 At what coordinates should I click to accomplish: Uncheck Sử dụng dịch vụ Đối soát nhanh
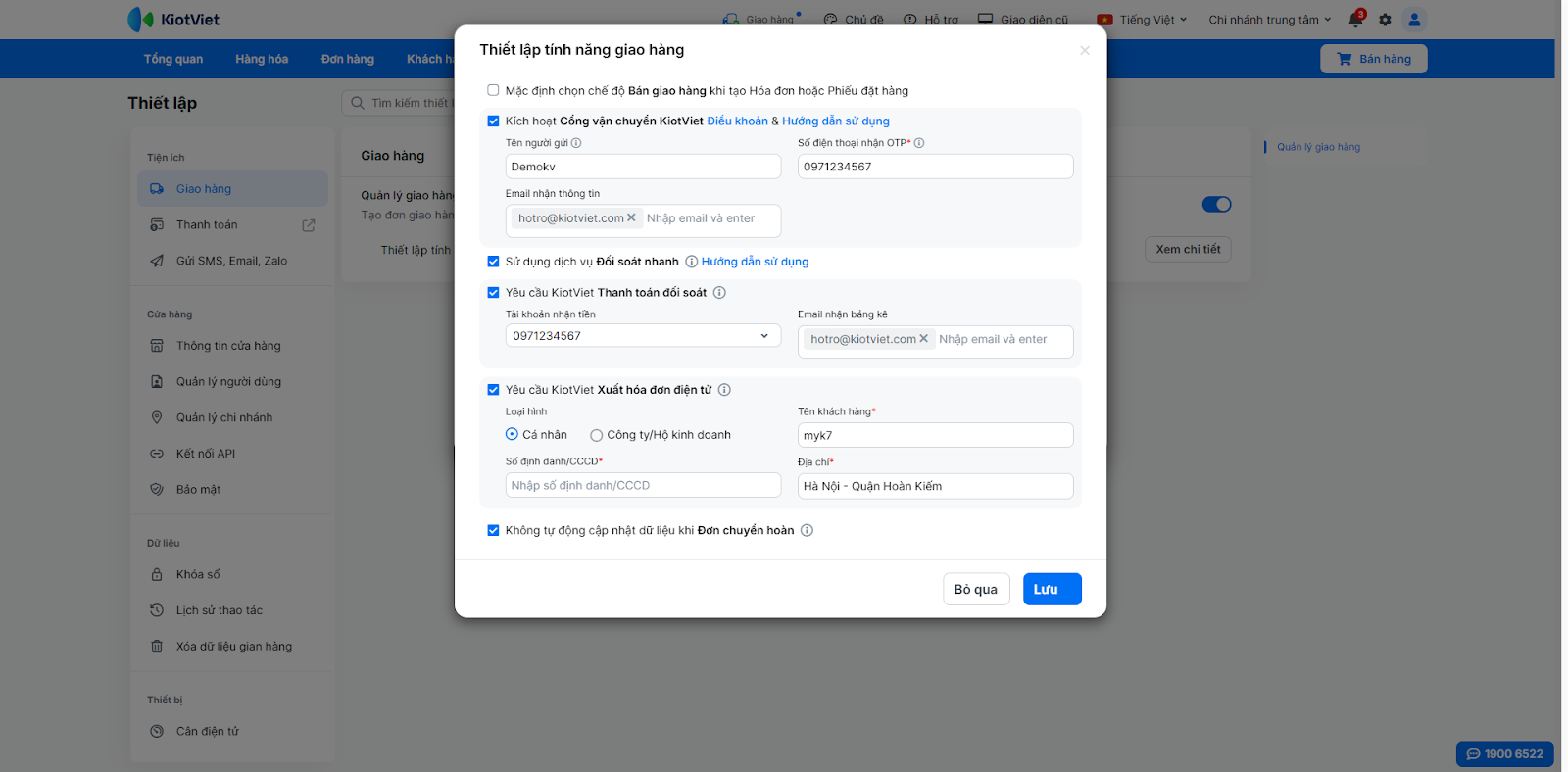tap(493, 262)
